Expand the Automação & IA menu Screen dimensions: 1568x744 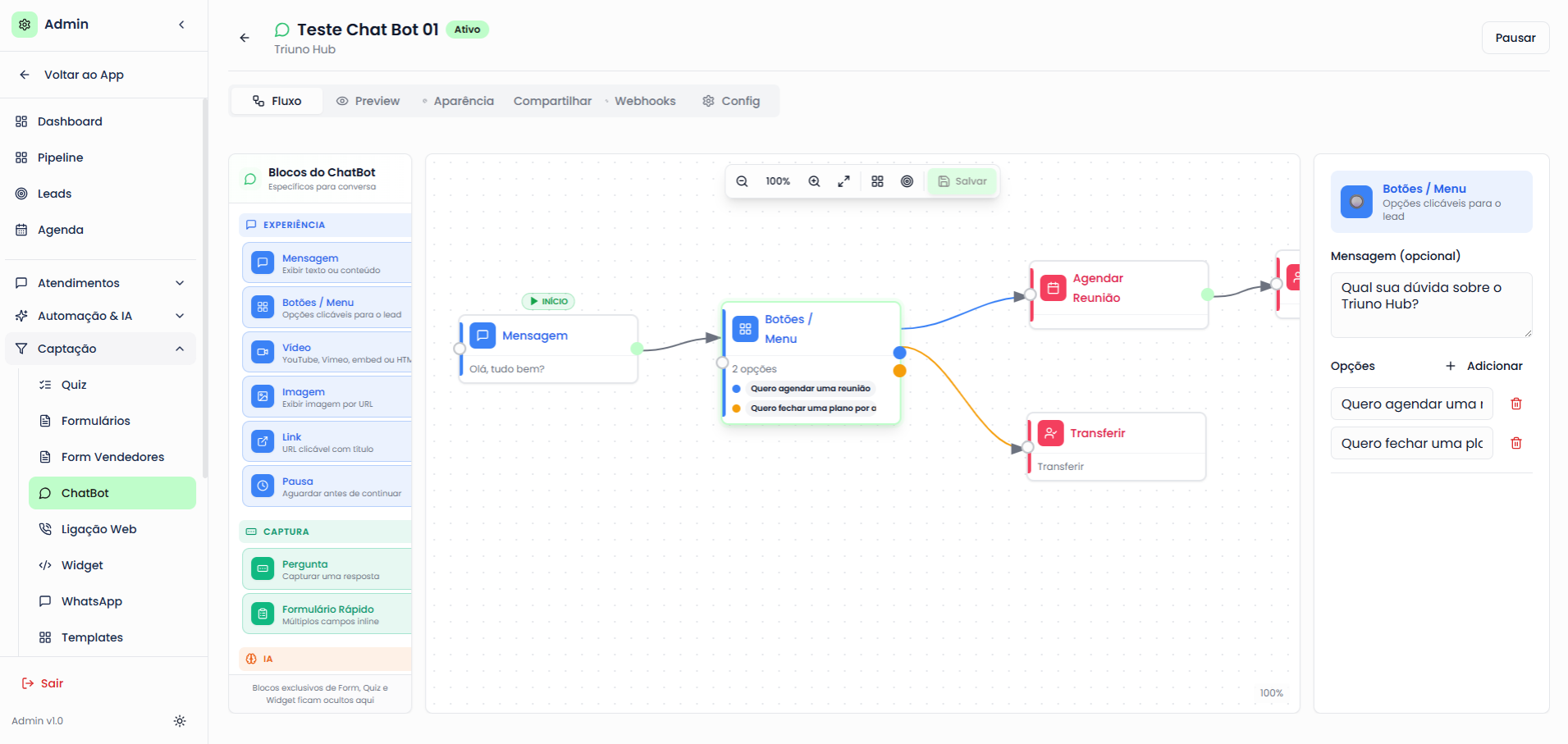[x=100, y=316]
